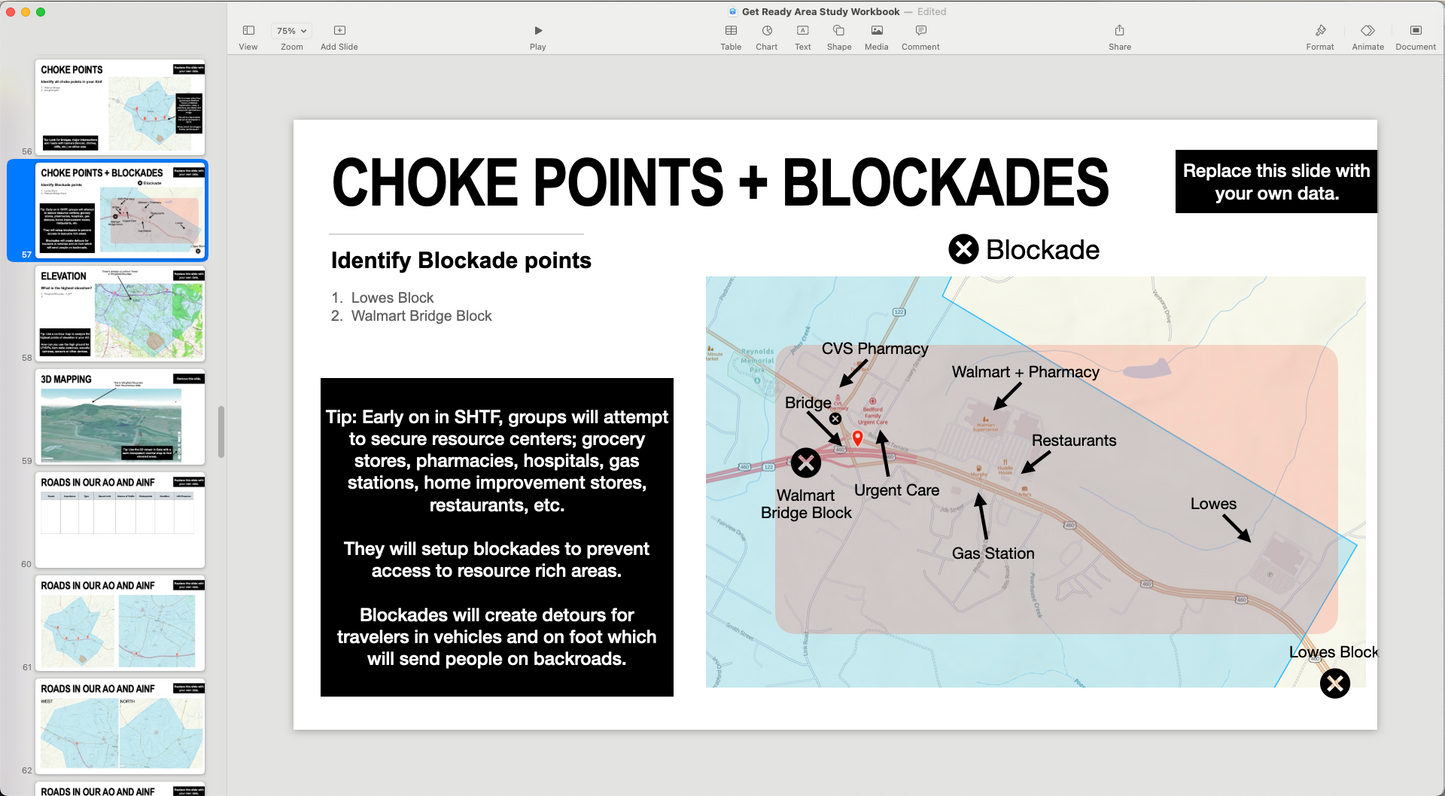This screenshot has height=796, width=1445.
Task: Open the Animate inspector
Action: [x=1368, y=37]
